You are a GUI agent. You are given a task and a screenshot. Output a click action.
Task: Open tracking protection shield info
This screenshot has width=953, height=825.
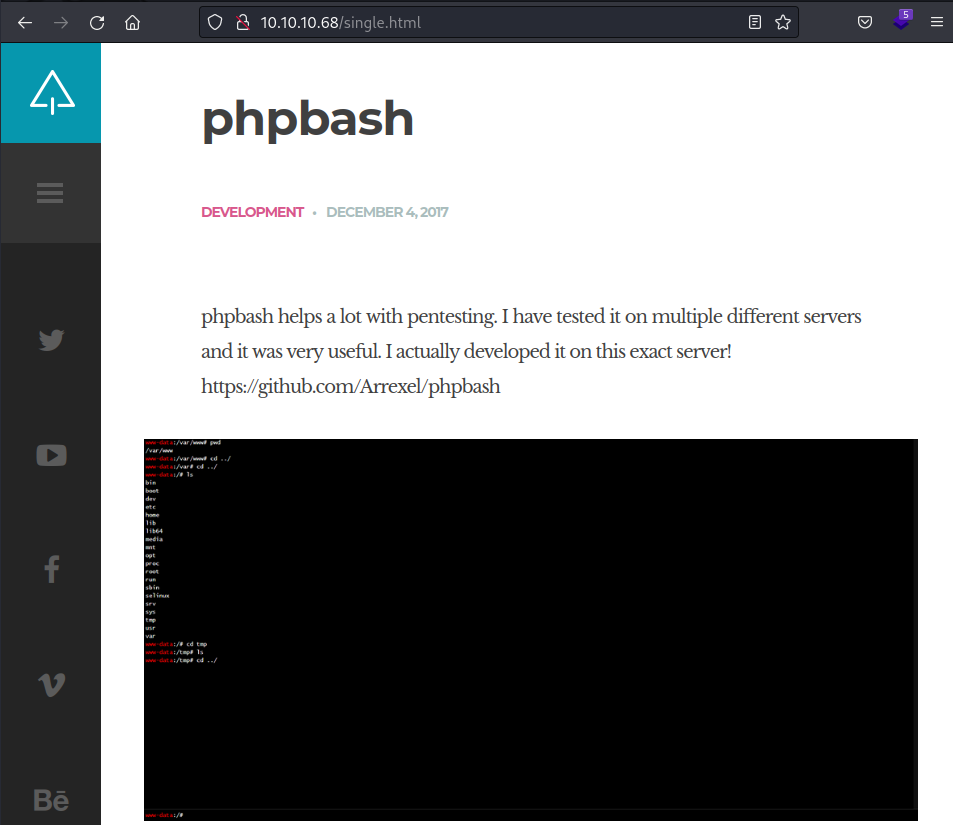(215, 22)
